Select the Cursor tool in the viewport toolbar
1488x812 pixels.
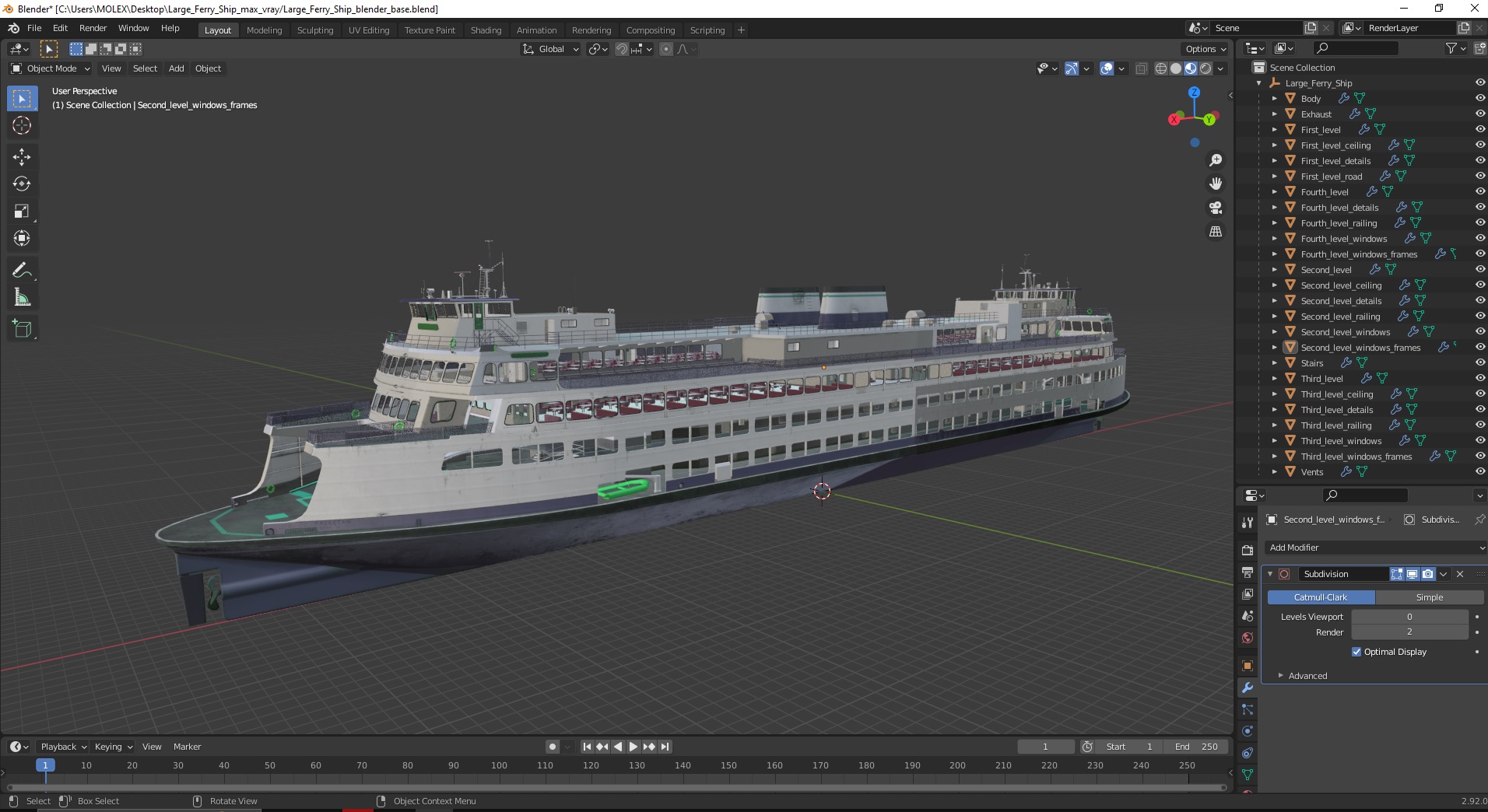[22, 125]
